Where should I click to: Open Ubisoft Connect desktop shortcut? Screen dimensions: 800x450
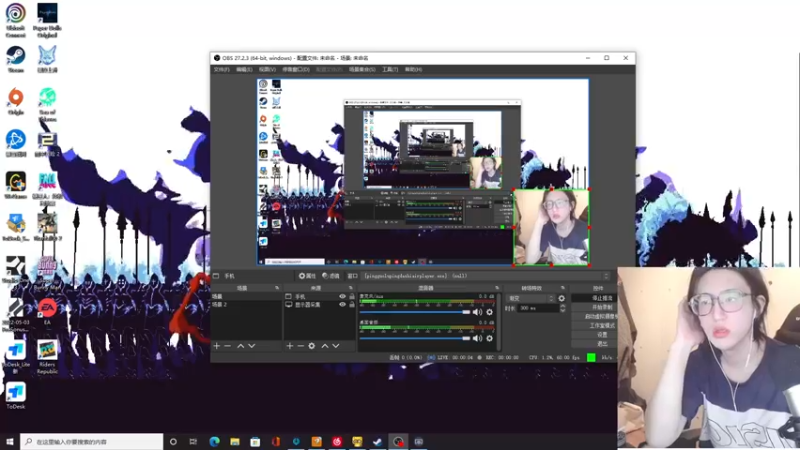[x=16, y=20]
